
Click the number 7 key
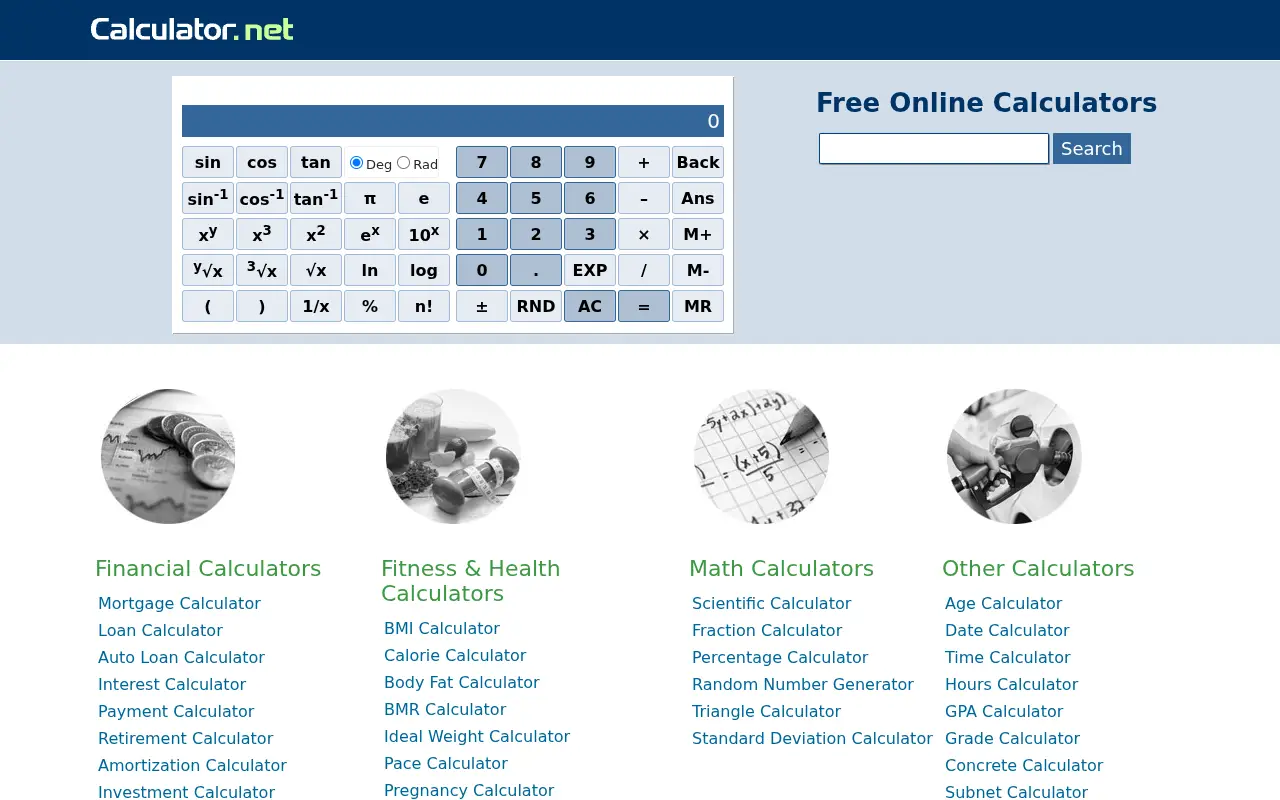482,162
